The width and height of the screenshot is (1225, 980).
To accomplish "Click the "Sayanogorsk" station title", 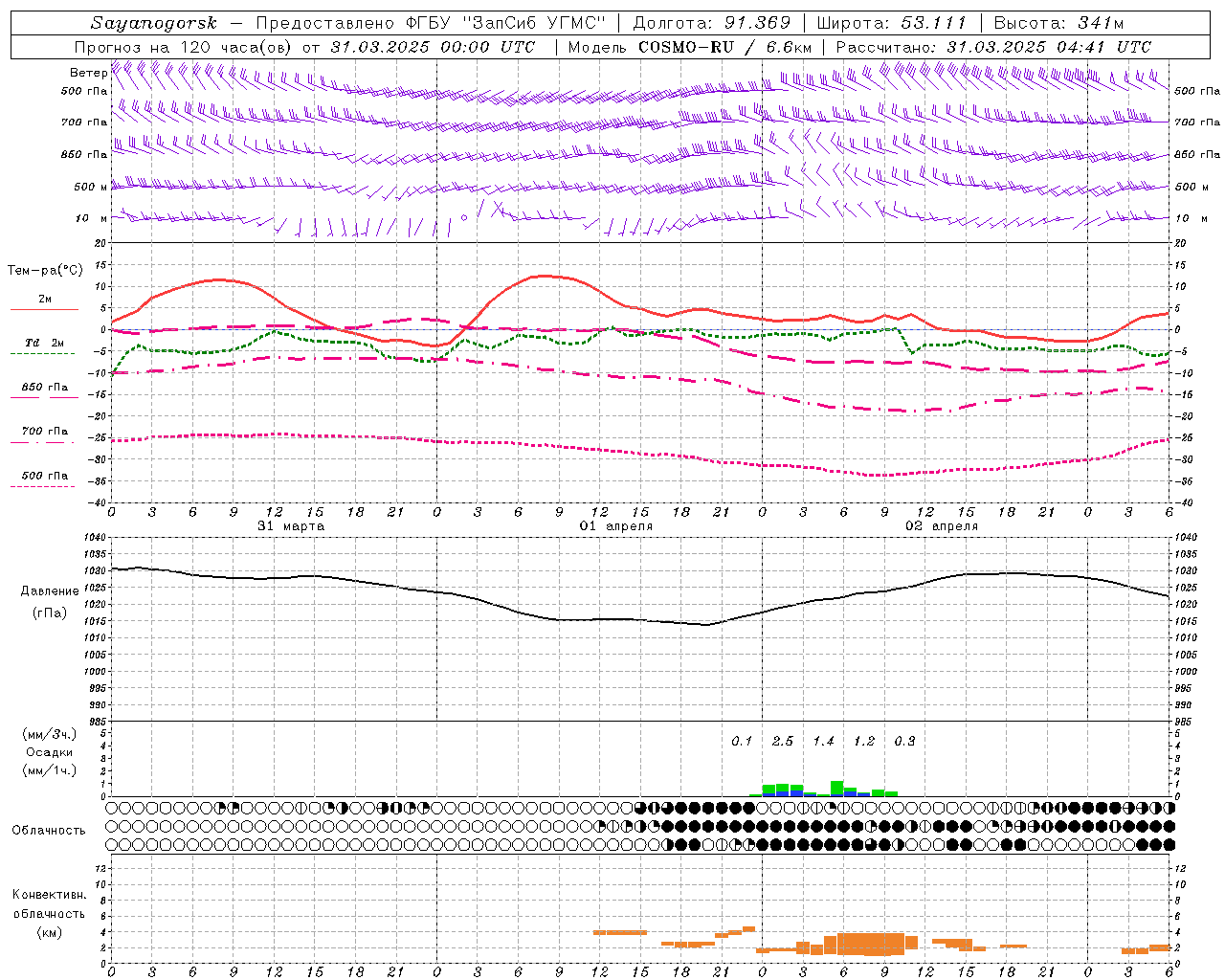I will click(154, 23).
